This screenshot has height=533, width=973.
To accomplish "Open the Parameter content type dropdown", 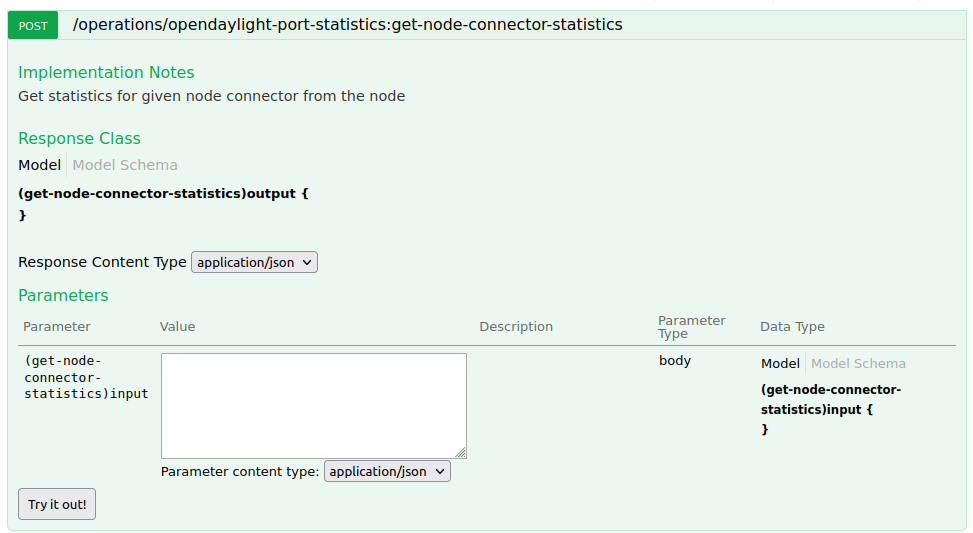I will [x=387, y=471].
